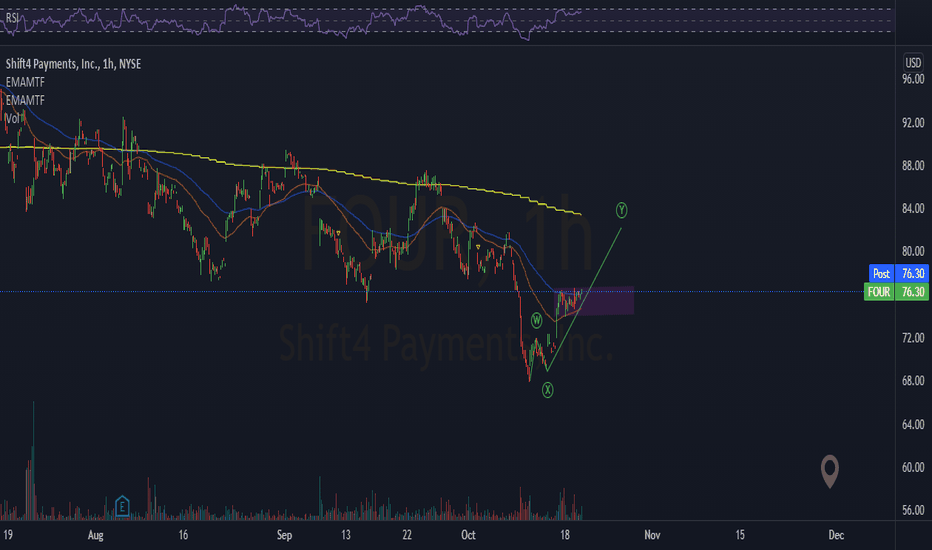This screenshot has width=932, height=550.
Task: Click the earnings 'E' marker icon
Action: (x=122, y=506)
